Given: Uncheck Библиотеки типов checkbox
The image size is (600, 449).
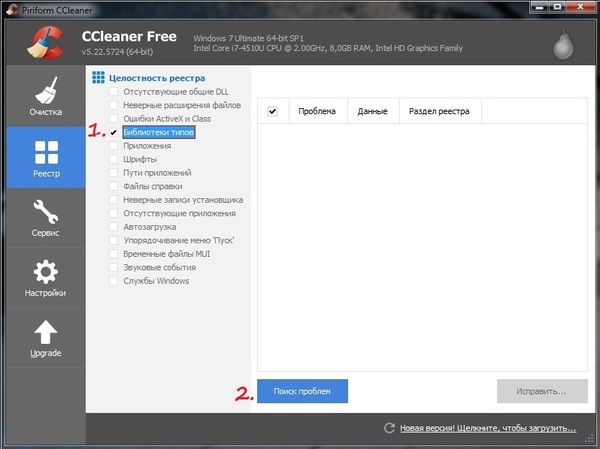Looking at the screenshot, I should pos(114,132).
